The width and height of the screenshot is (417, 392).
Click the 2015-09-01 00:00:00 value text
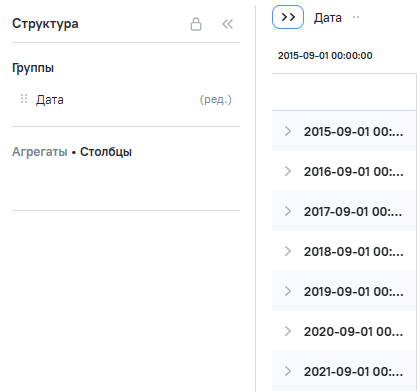[x=325, y=55]
